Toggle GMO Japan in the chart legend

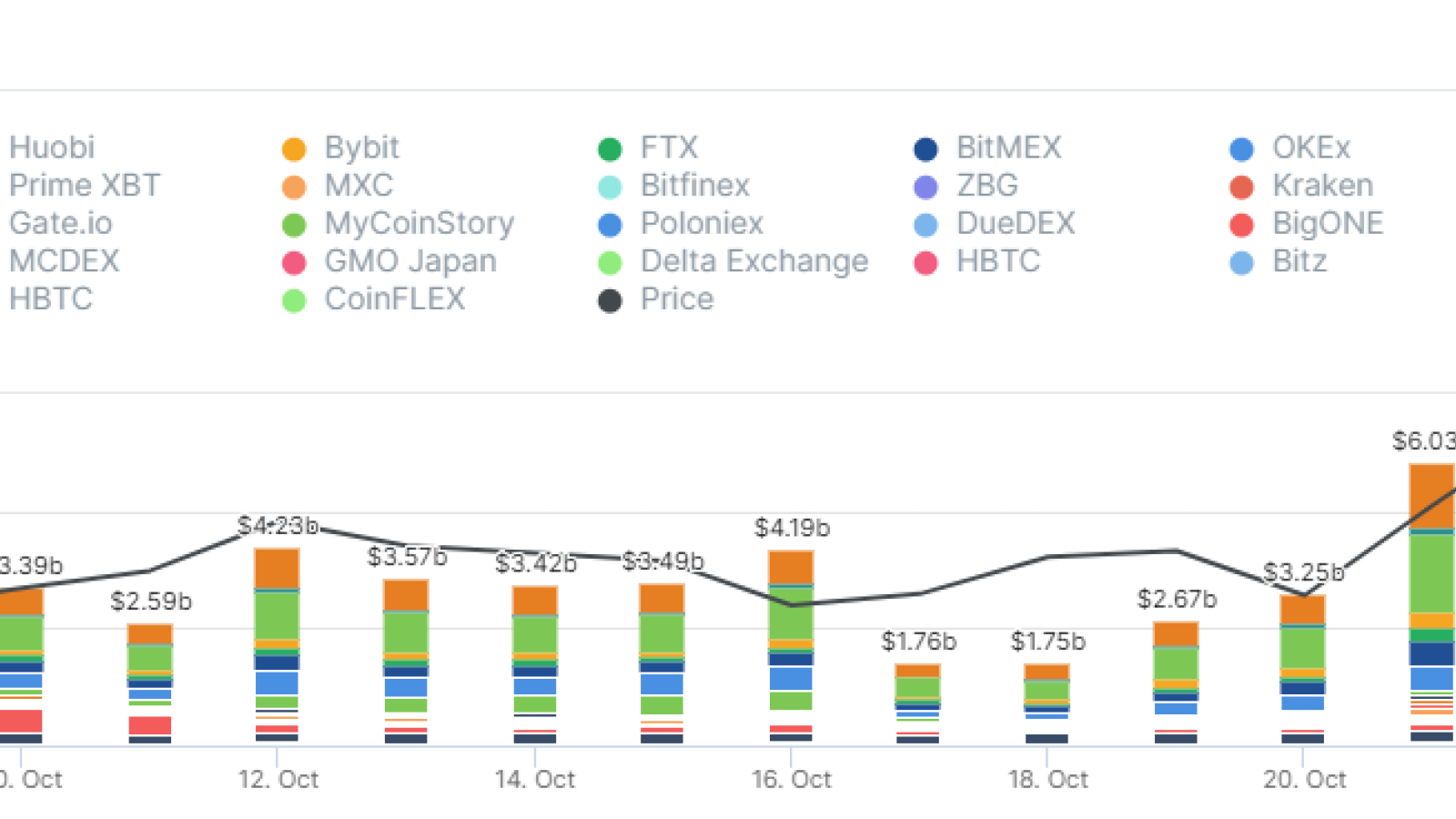pos(389,262)
